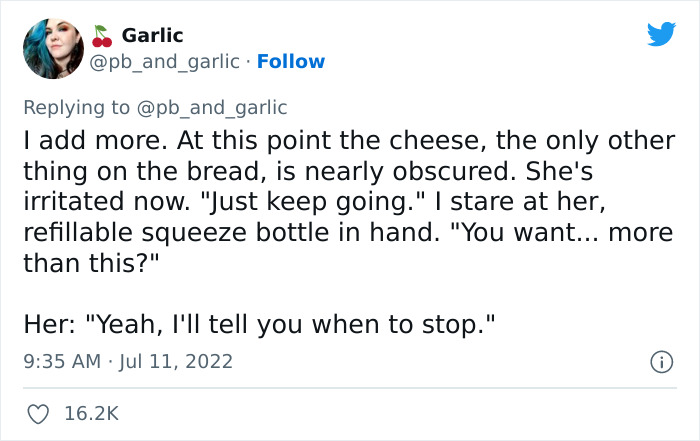
Task: Click the Twitter bird logo
Action: point(661,34)
